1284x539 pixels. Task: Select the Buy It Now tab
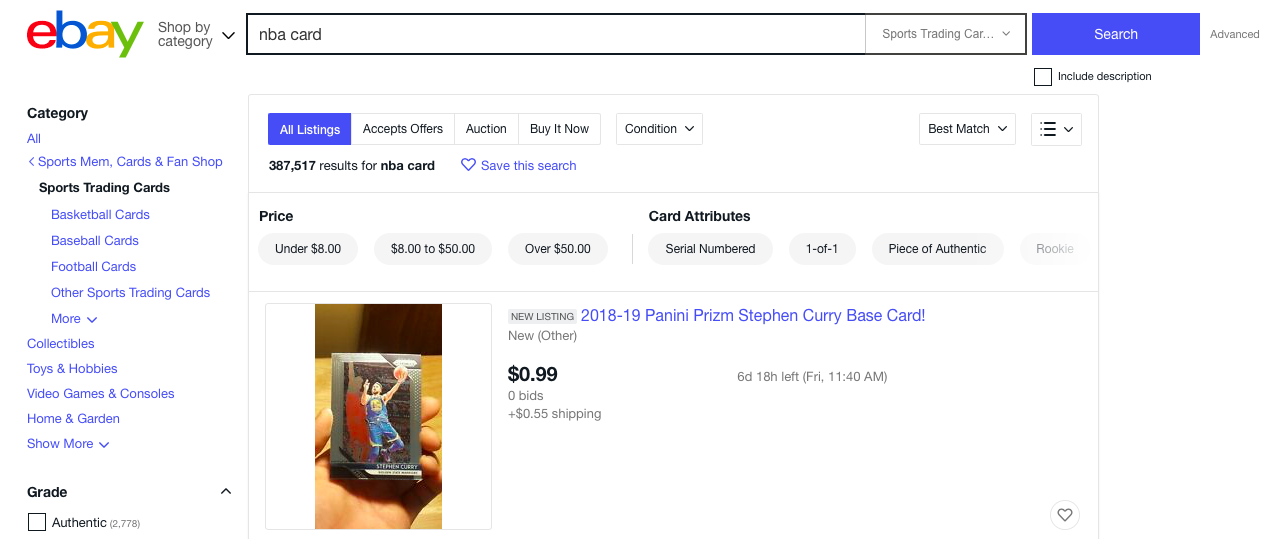click(x=559, y=129)
